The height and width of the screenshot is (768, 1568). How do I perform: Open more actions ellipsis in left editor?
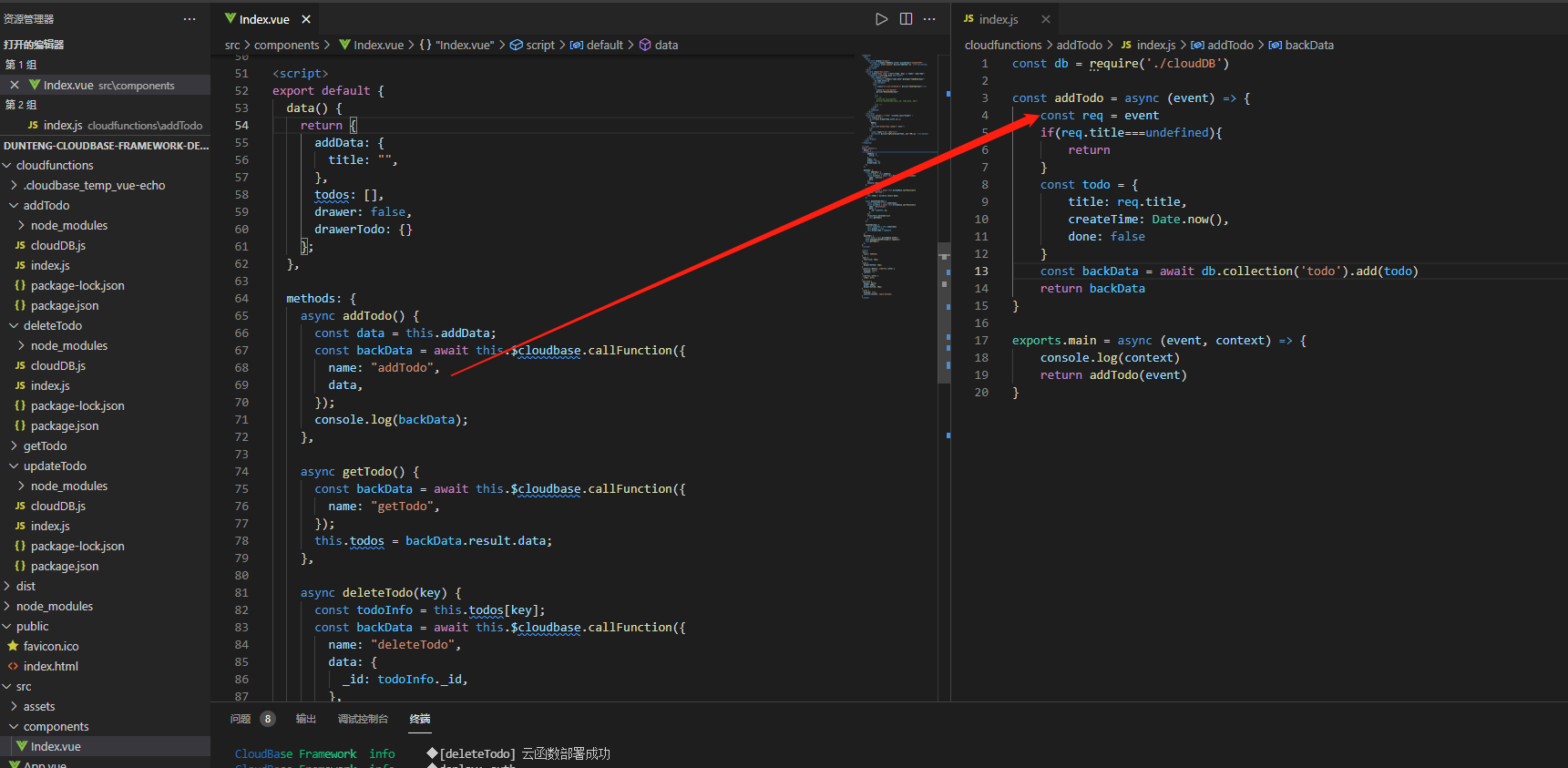(929, 19)
